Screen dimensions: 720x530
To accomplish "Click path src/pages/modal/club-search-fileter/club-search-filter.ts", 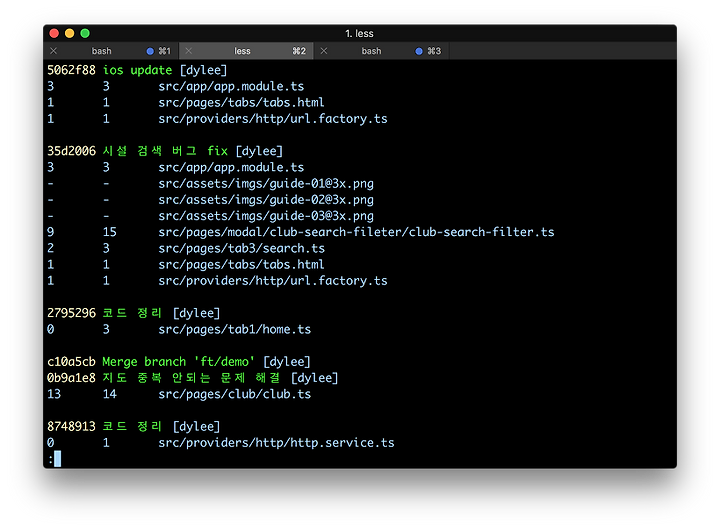I will [x=356, y=232].
